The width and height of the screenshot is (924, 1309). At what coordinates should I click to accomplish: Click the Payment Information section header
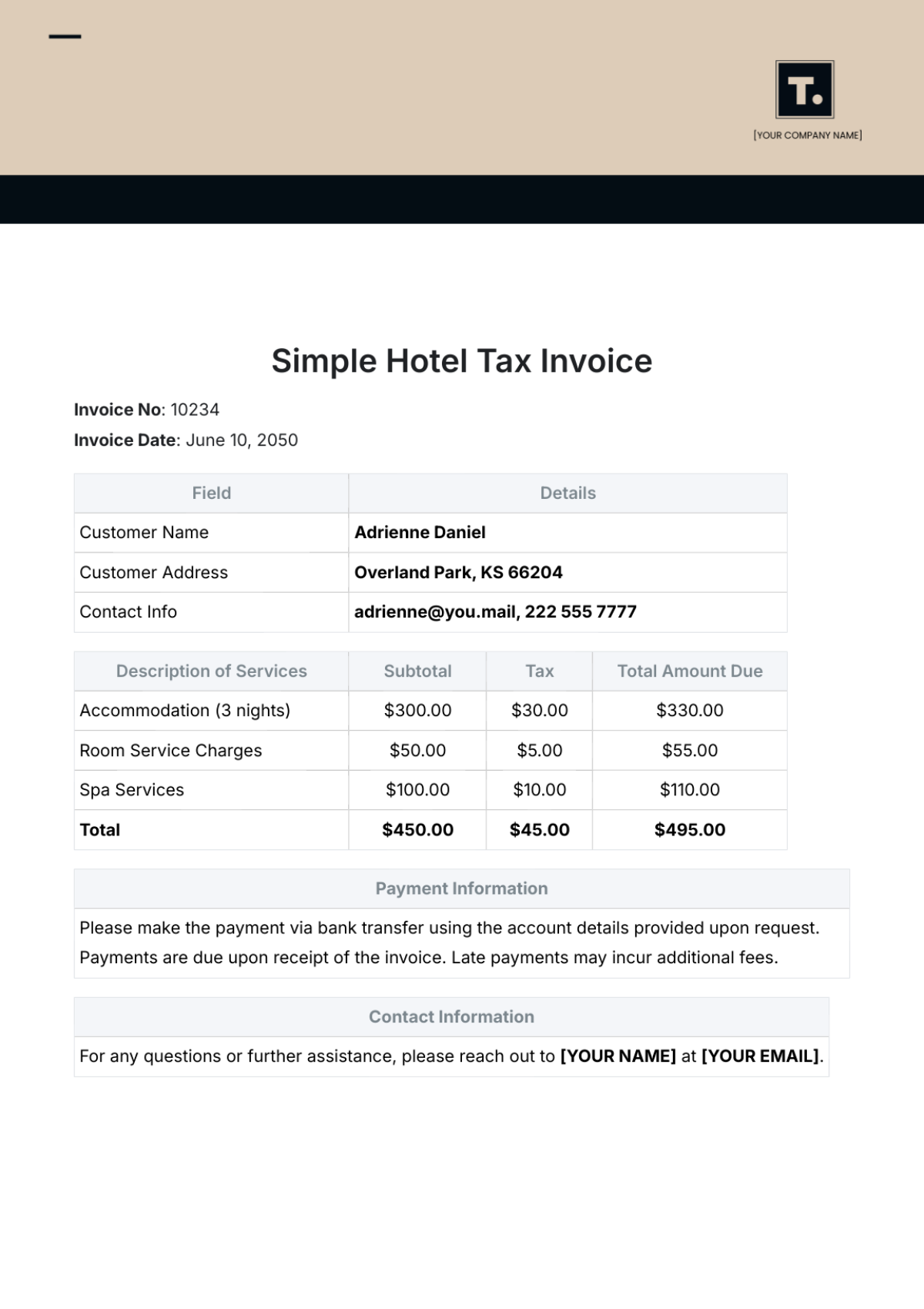coord(461,889)
